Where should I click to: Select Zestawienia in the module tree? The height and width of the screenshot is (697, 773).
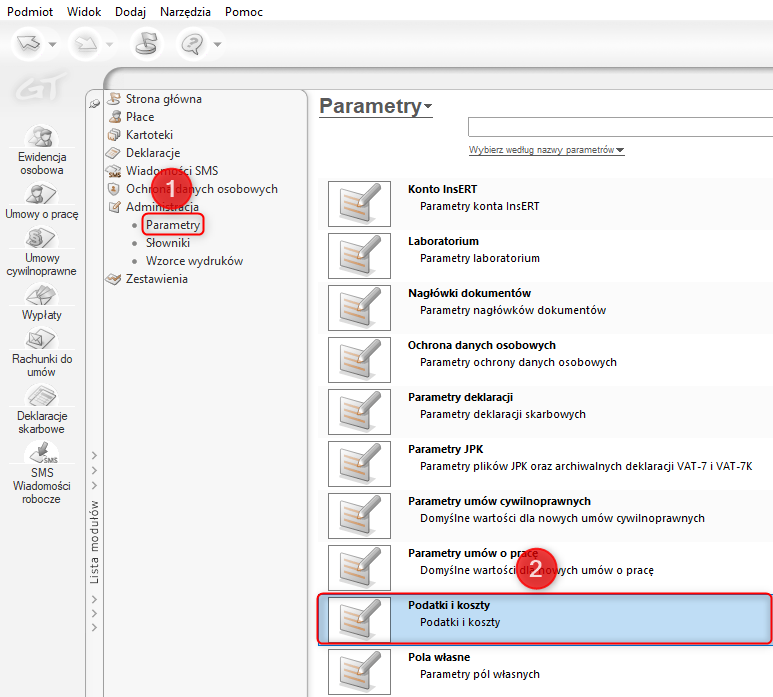pyautogui.click(x=156, y=279)
